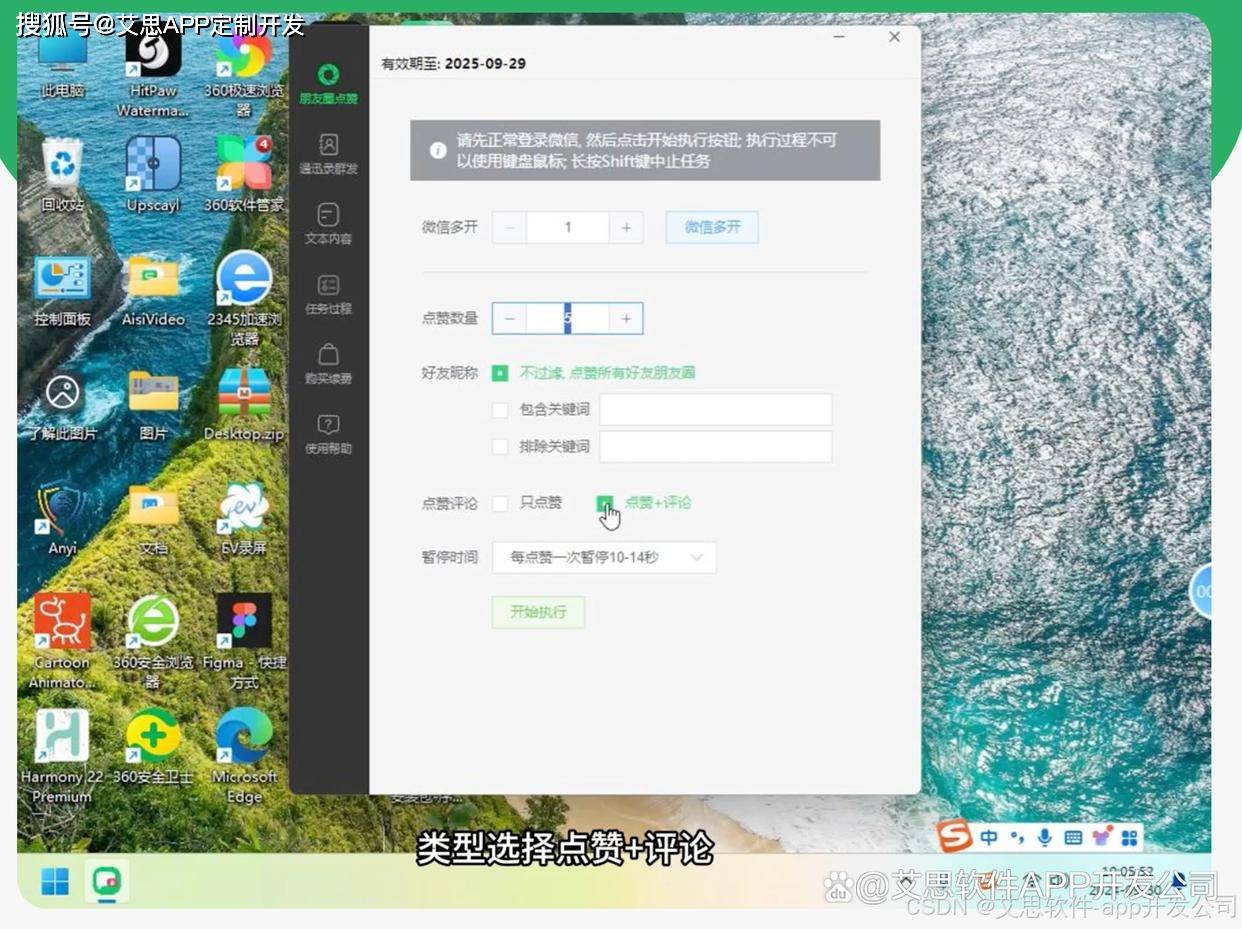Open 使用帮助 help in sidebar
1242x929 pixels.
(x=328, y=426)
